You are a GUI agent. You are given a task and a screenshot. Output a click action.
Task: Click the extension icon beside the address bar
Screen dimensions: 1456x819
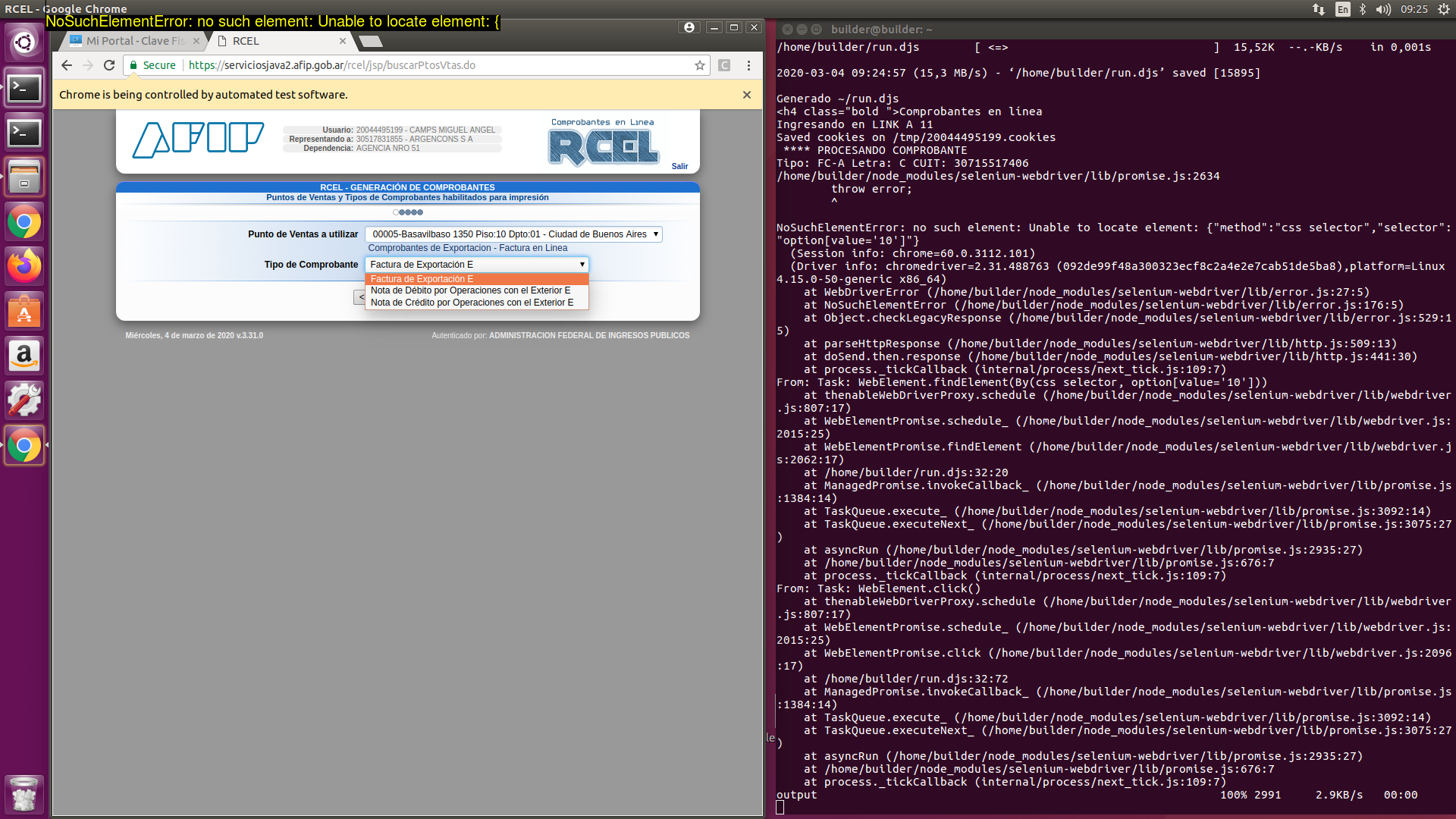724,65
